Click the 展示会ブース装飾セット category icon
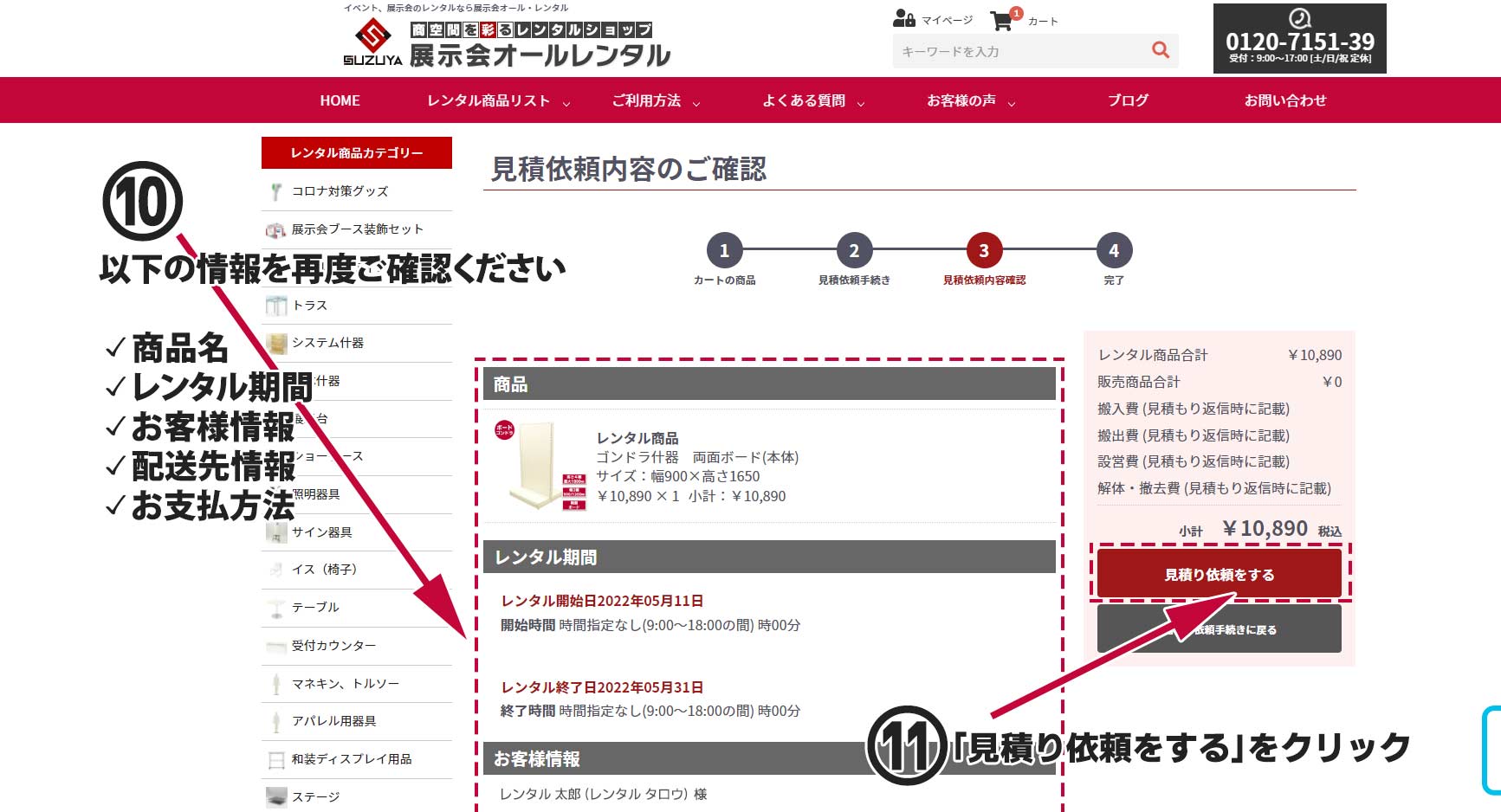 [x=275, y=229]
